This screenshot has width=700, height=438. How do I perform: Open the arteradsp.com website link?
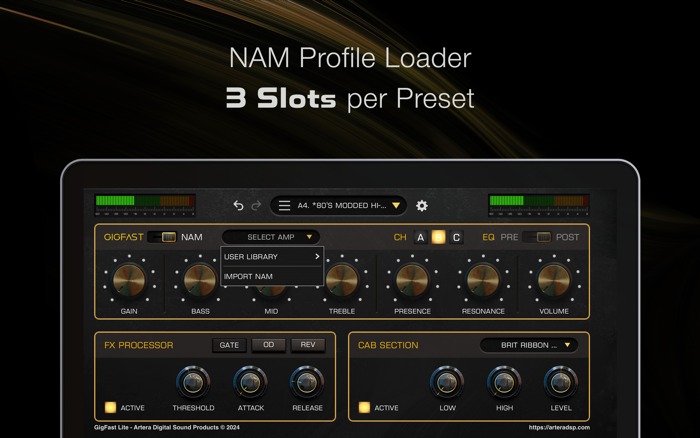click(x=559, y=427)
